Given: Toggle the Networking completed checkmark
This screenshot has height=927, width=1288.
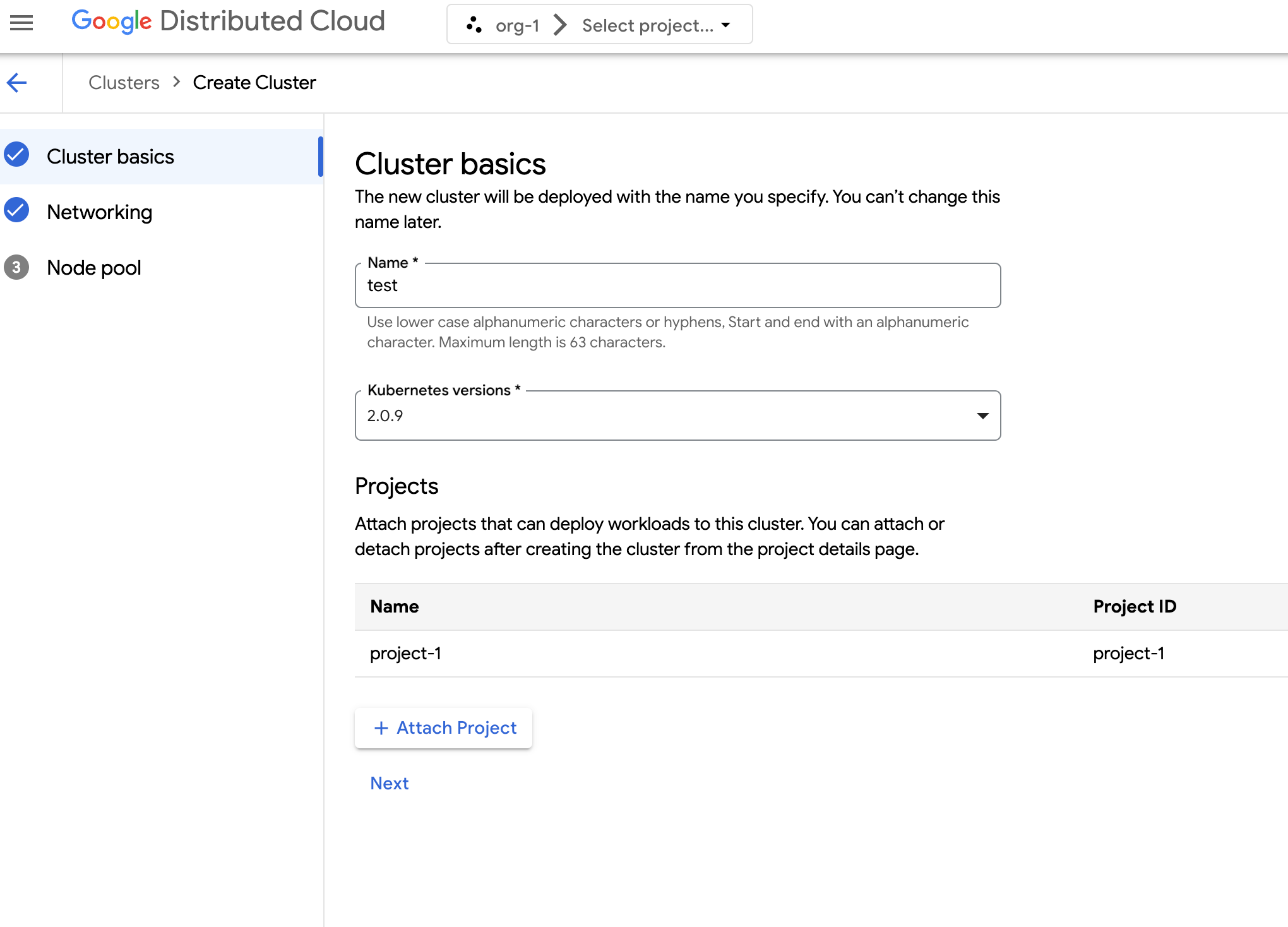Looking at the screenshot, I should pyautogui.click(x=17, y=211).
